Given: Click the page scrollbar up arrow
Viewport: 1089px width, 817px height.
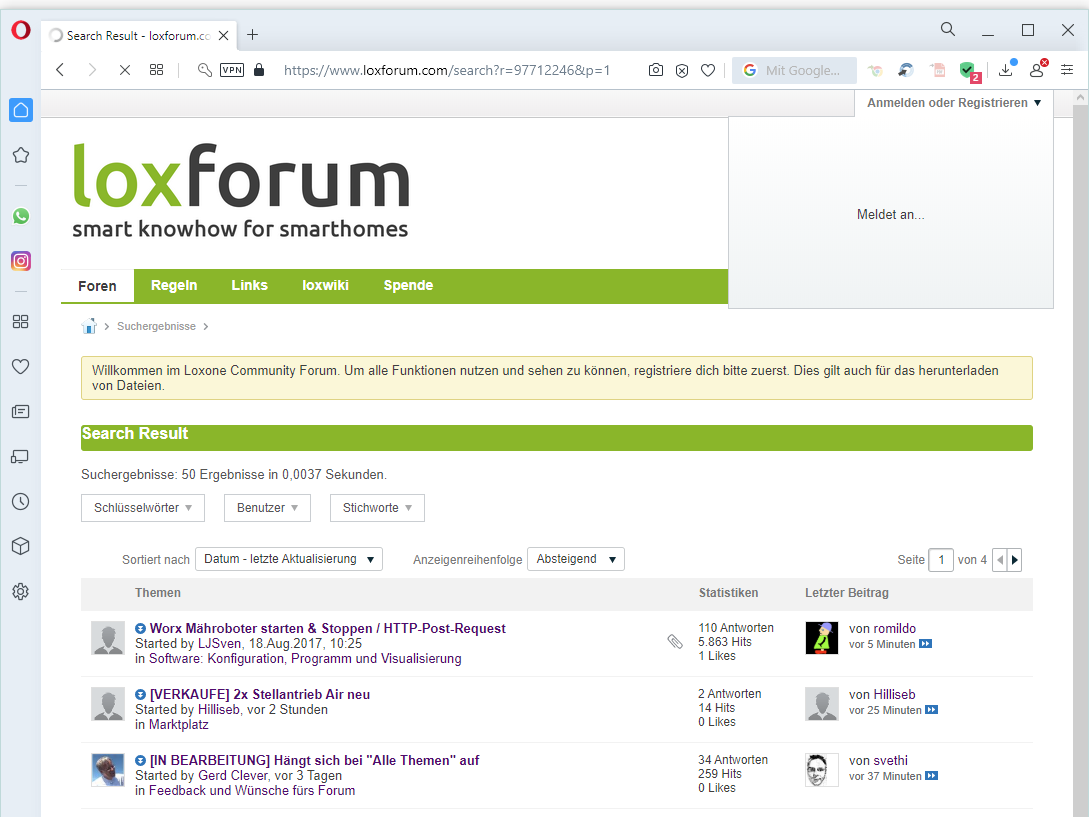Looking at the screenshot, I should (1080, 98).
